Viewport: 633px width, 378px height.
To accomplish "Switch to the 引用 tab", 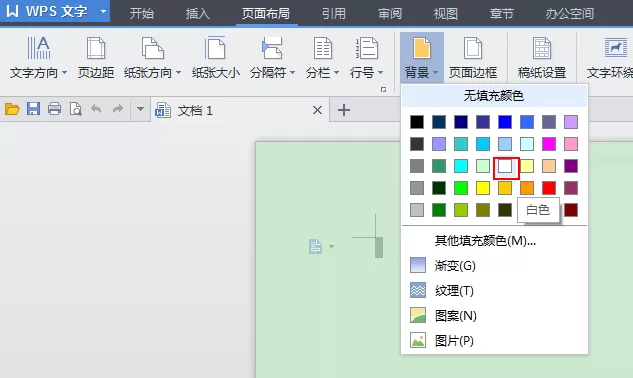I will [334, 14].
